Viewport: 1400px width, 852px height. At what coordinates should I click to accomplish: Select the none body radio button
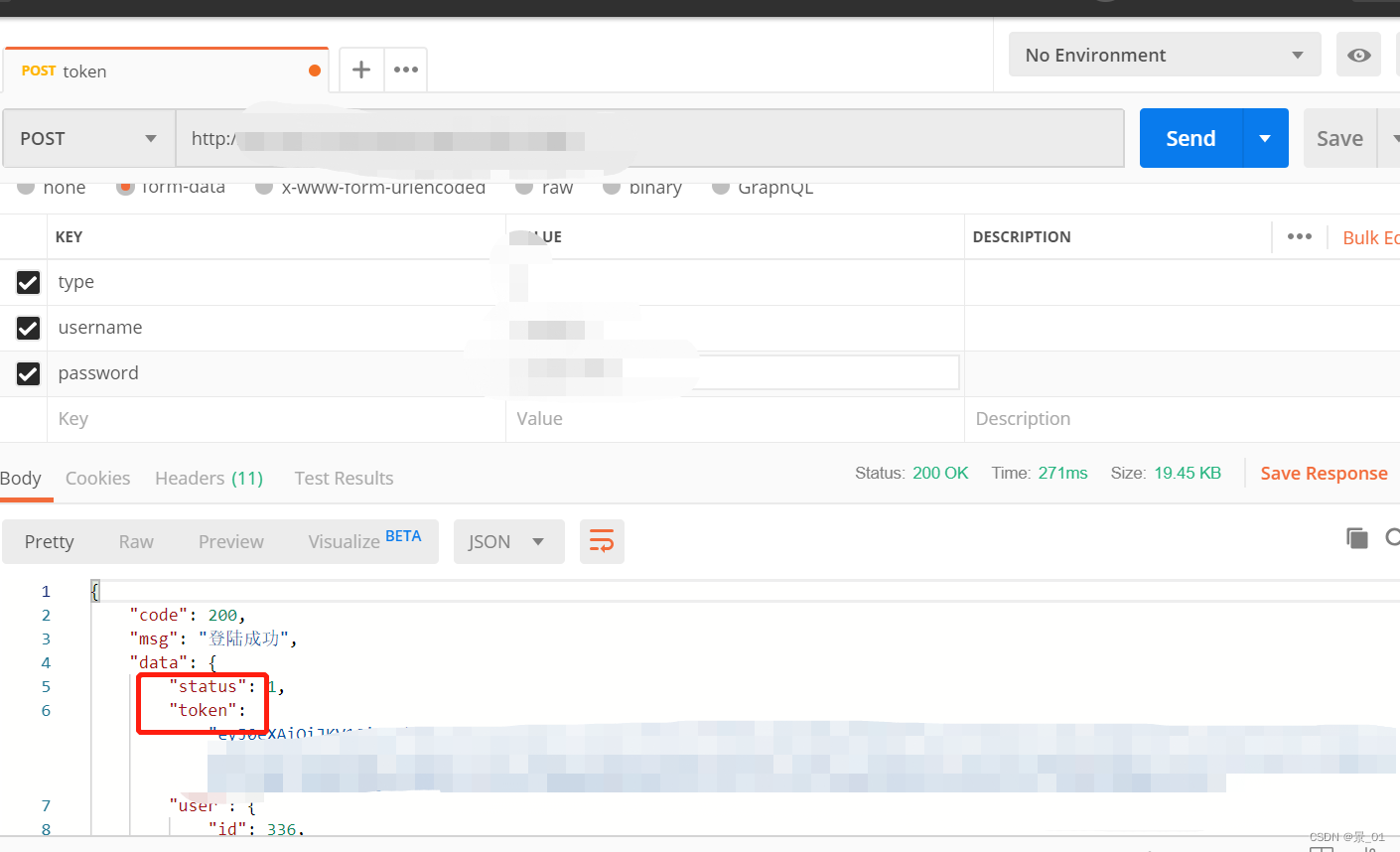26,187
